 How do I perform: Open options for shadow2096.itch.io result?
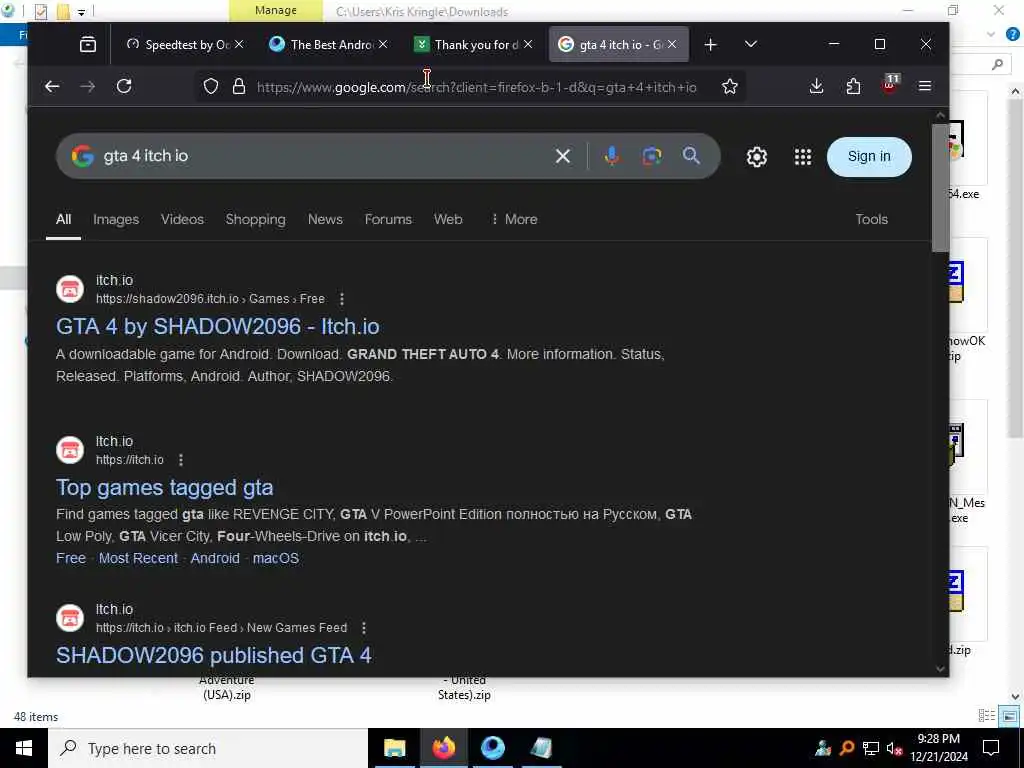point(342,299)
